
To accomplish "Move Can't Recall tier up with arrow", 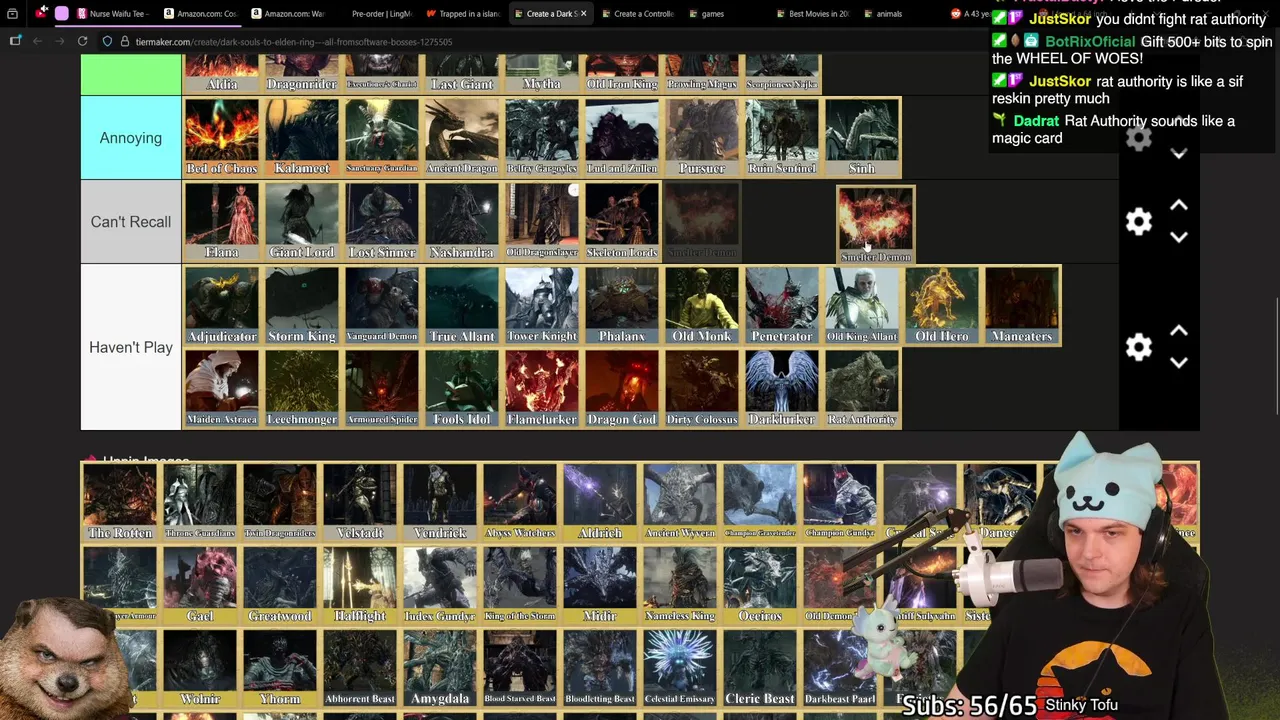I will coord(1179,205).
